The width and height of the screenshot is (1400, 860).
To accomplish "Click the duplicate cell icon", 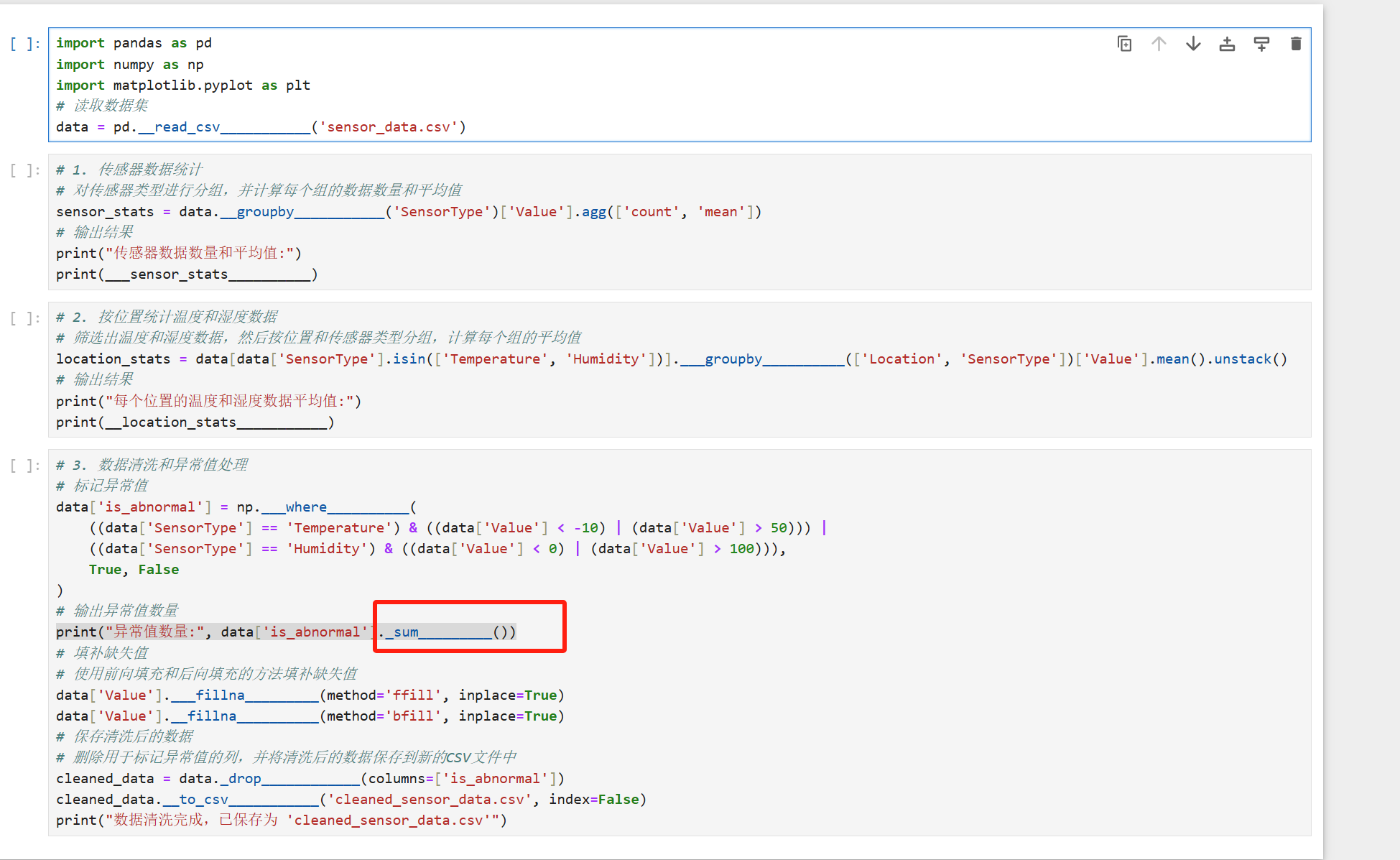I will (x=1125, y=44).
